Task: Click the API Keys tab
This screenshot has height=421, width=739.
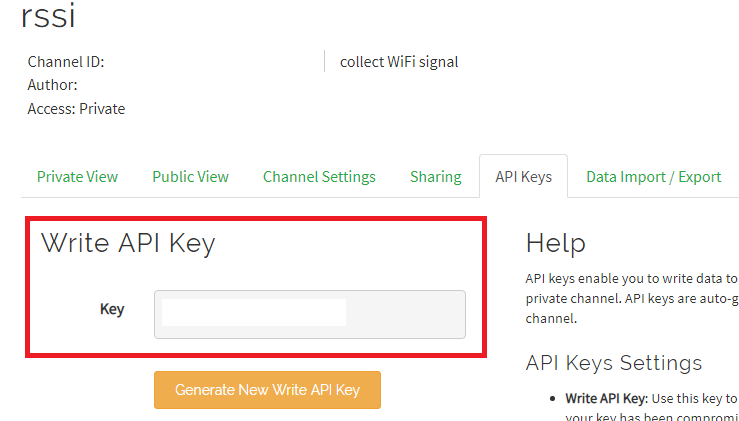Action: (x=523, y=177)
